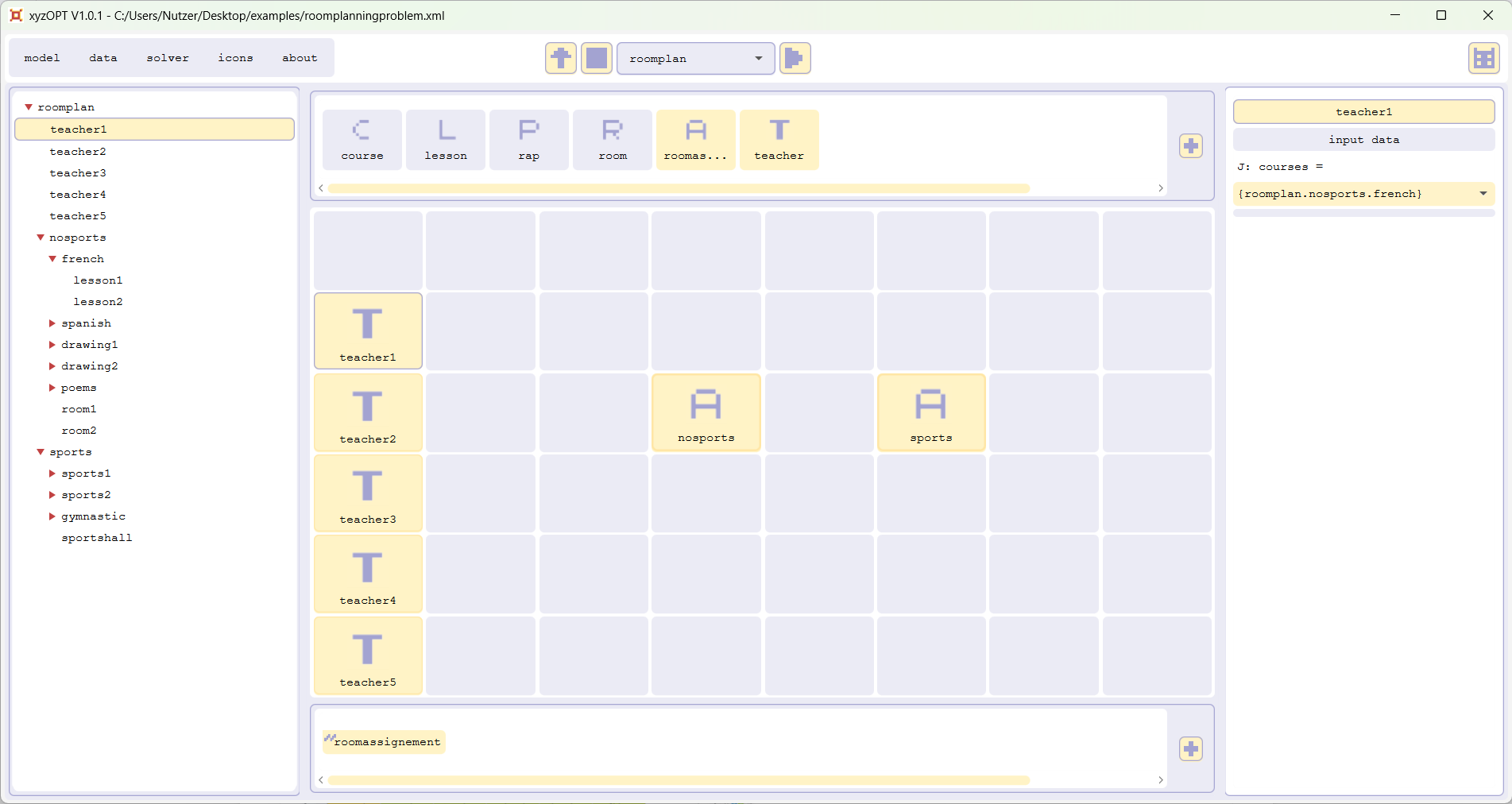Click the teacher3 tile in the grid
The width and height of the screenshot is (1512, 804).
[368, 493]
